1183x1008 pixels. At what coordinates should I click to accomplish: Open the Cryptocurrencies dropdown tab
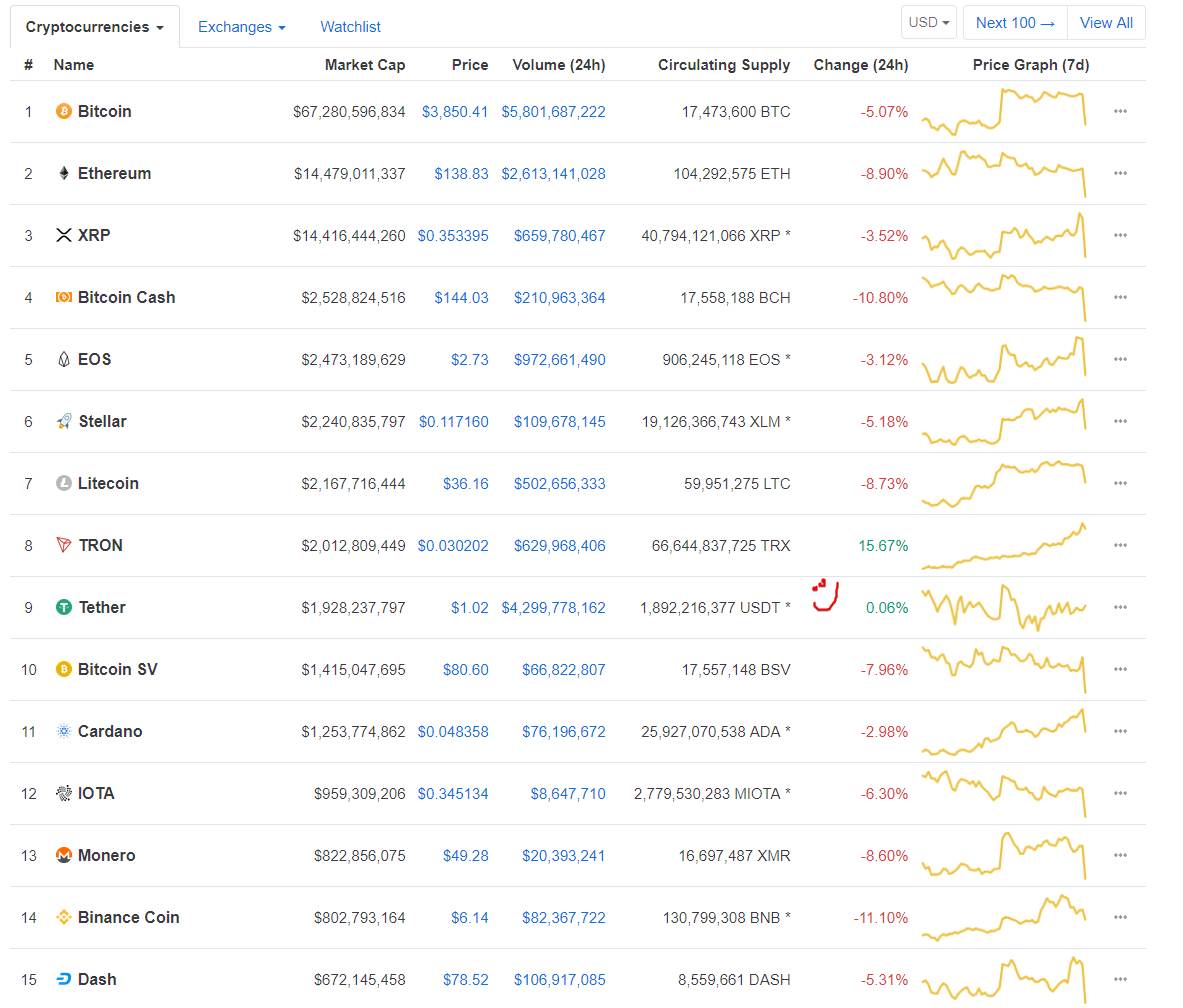click(94, 27)
